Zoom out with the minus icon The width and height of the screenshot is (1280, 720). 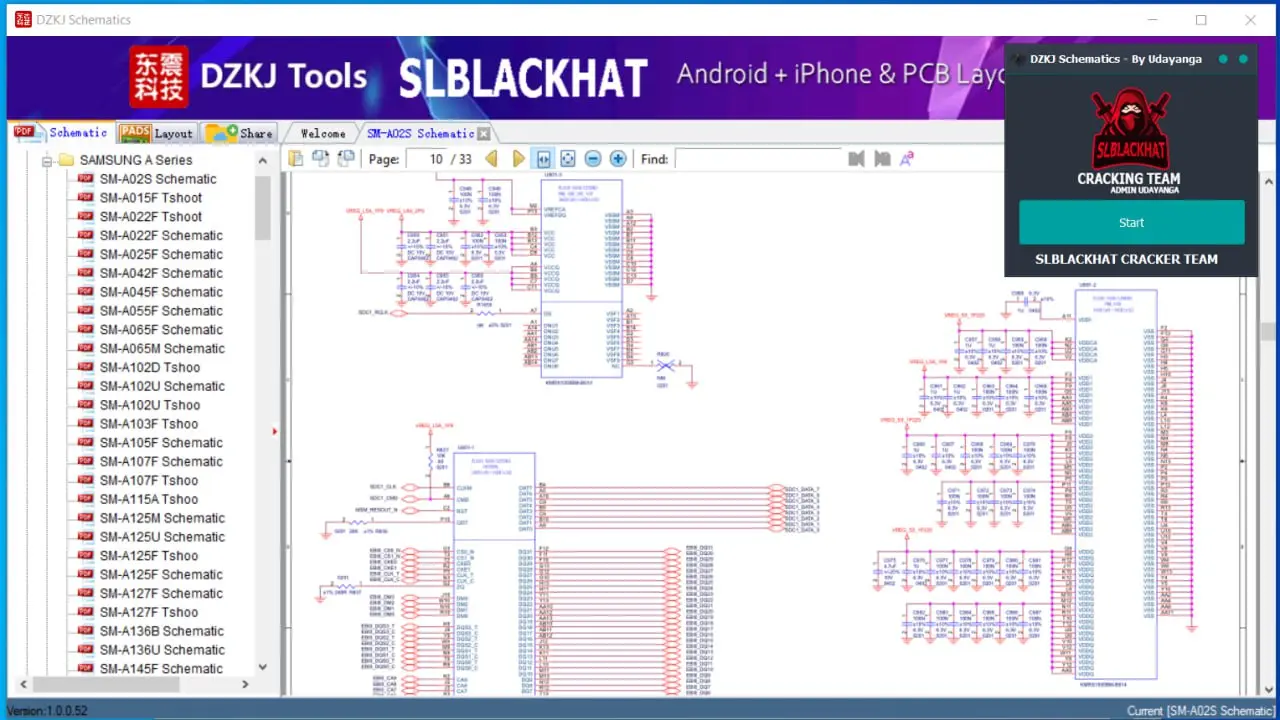click(593, 158)
